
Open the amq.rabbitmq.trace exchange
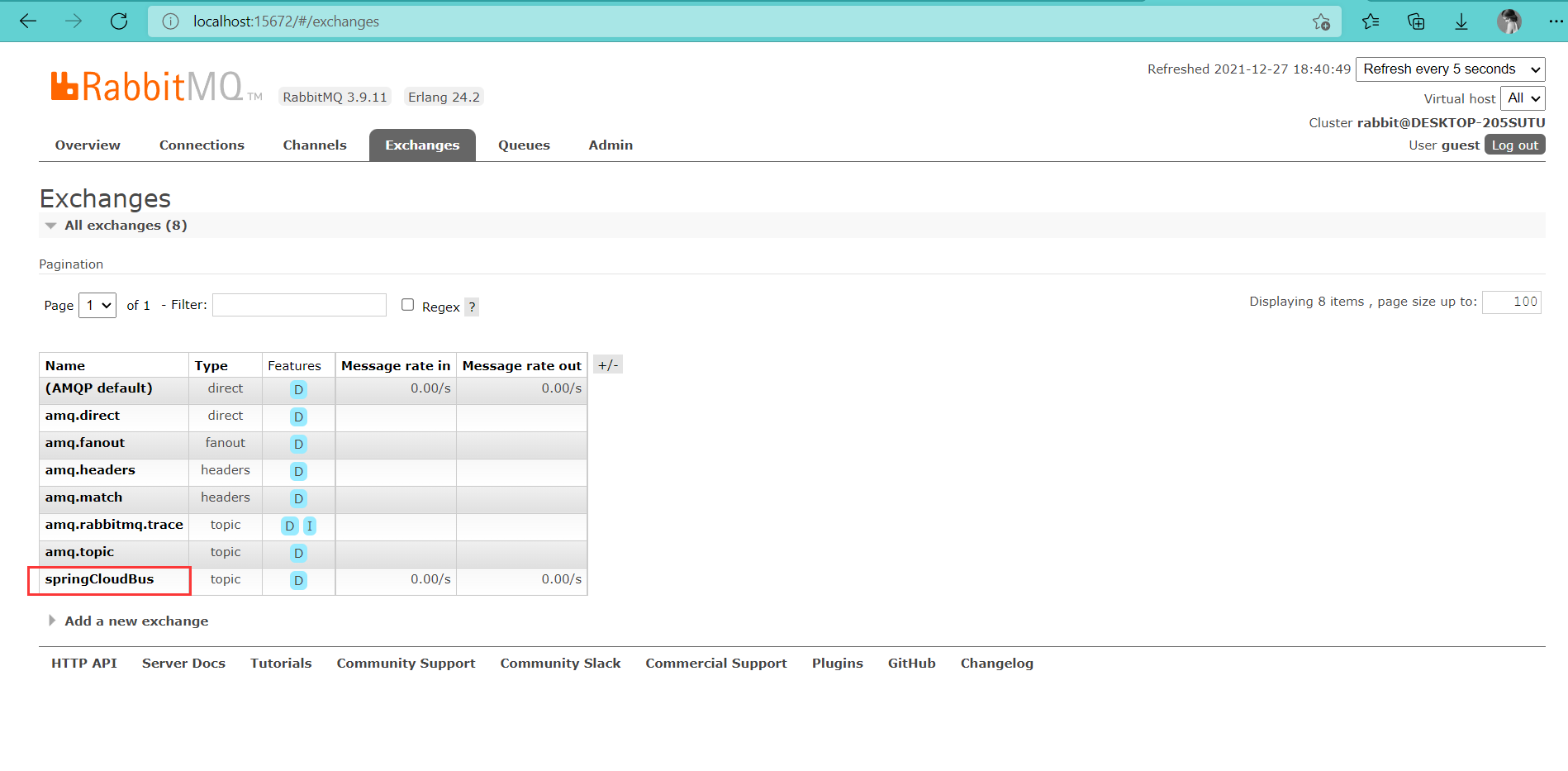114,525
